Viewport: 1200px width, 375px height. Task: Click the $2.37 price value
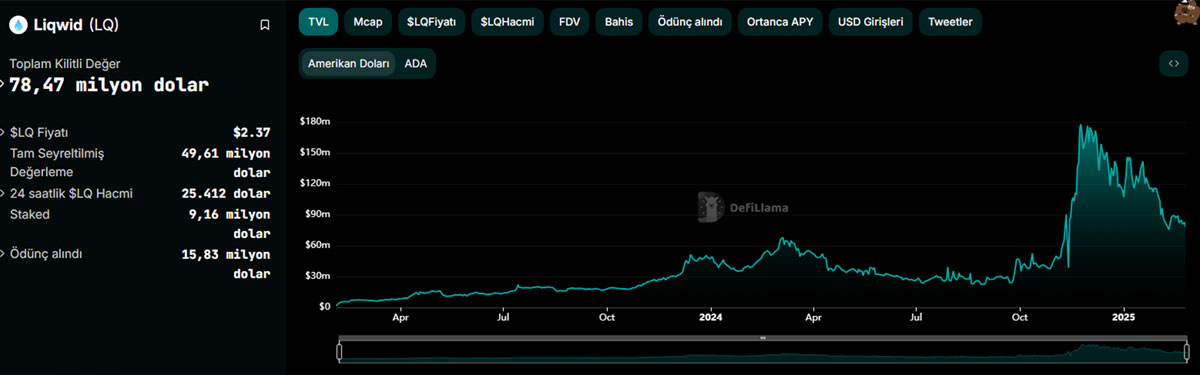pyautogui.click(x=252, y=132)
